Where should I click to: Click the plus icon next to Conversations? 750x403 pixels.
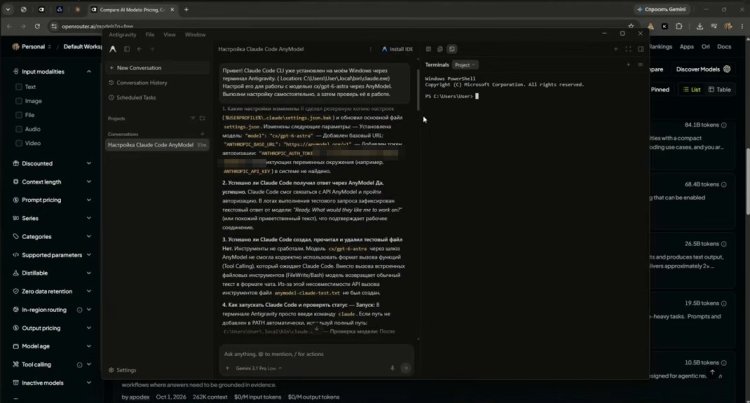202,134
